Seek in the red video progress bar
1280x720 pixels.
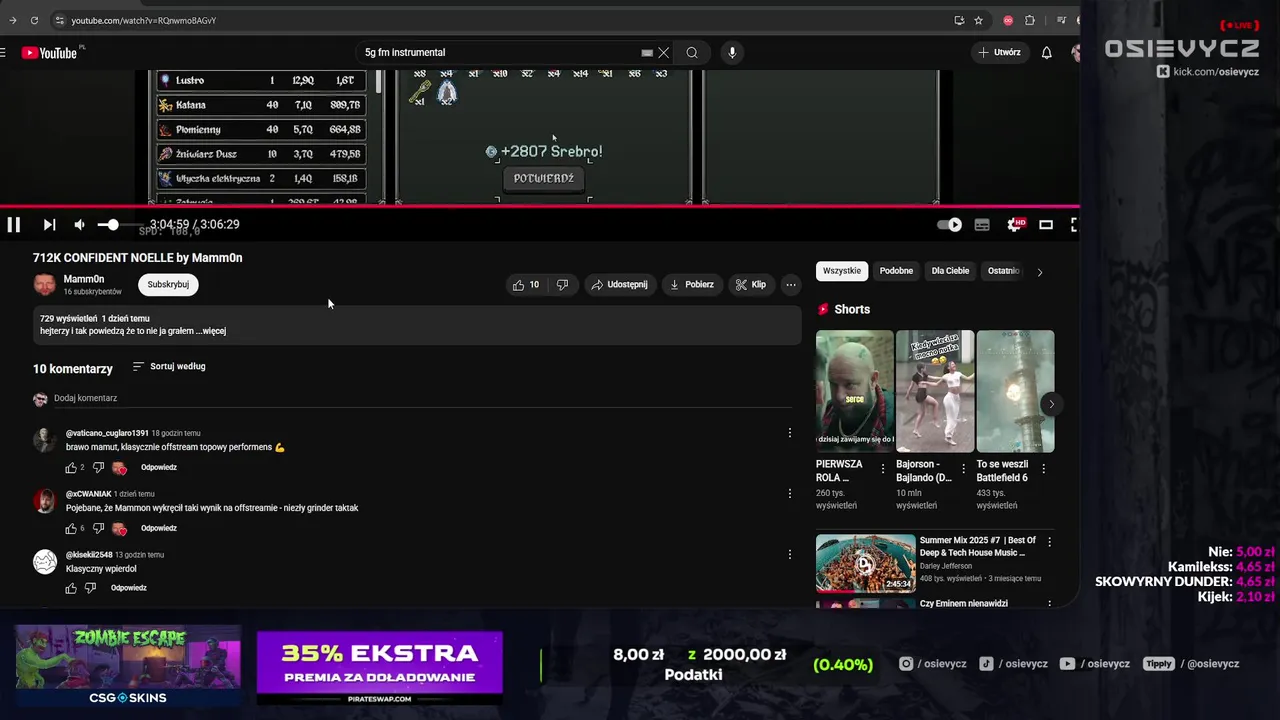pyautogui.click(x=540, y=207)
